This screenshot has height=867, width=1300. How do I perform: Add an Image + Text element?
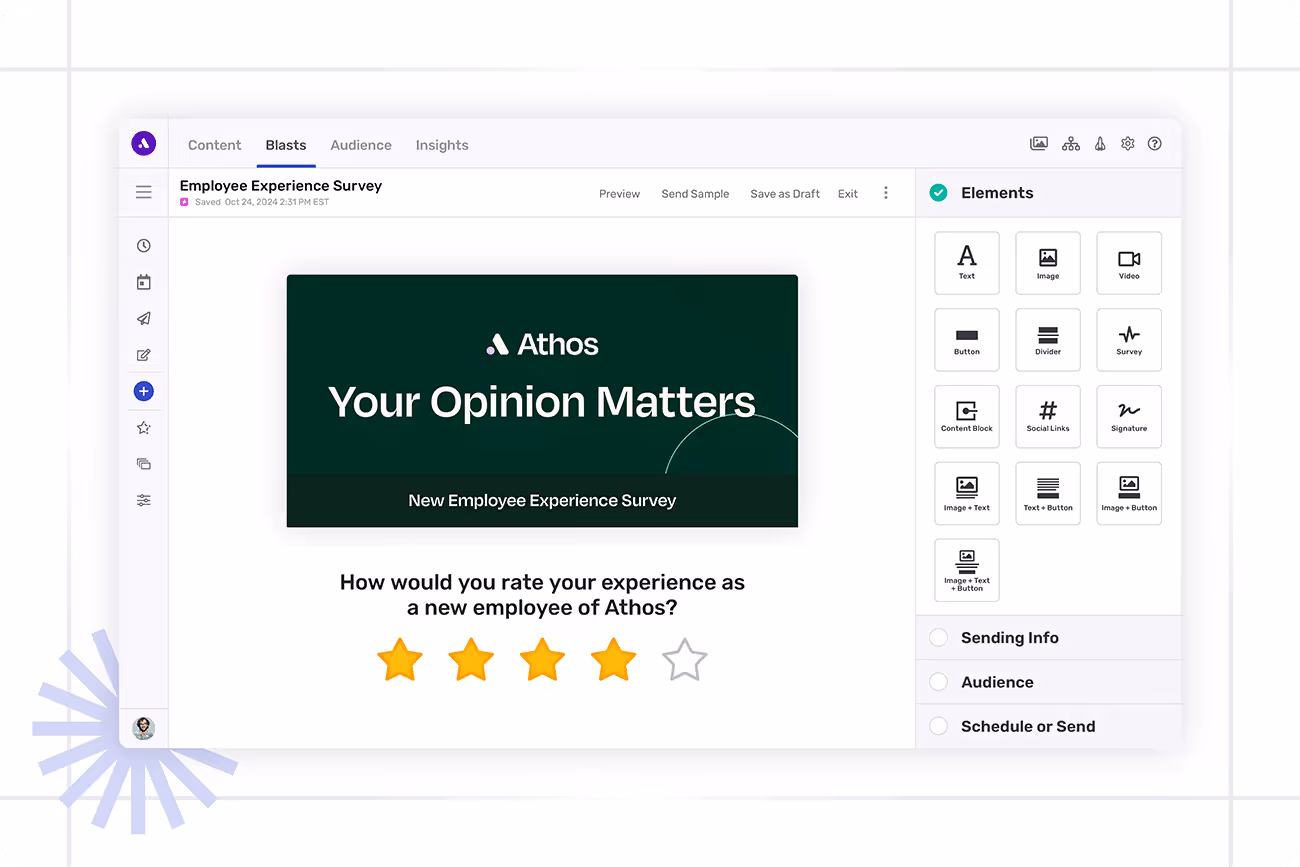coord(967,494)
